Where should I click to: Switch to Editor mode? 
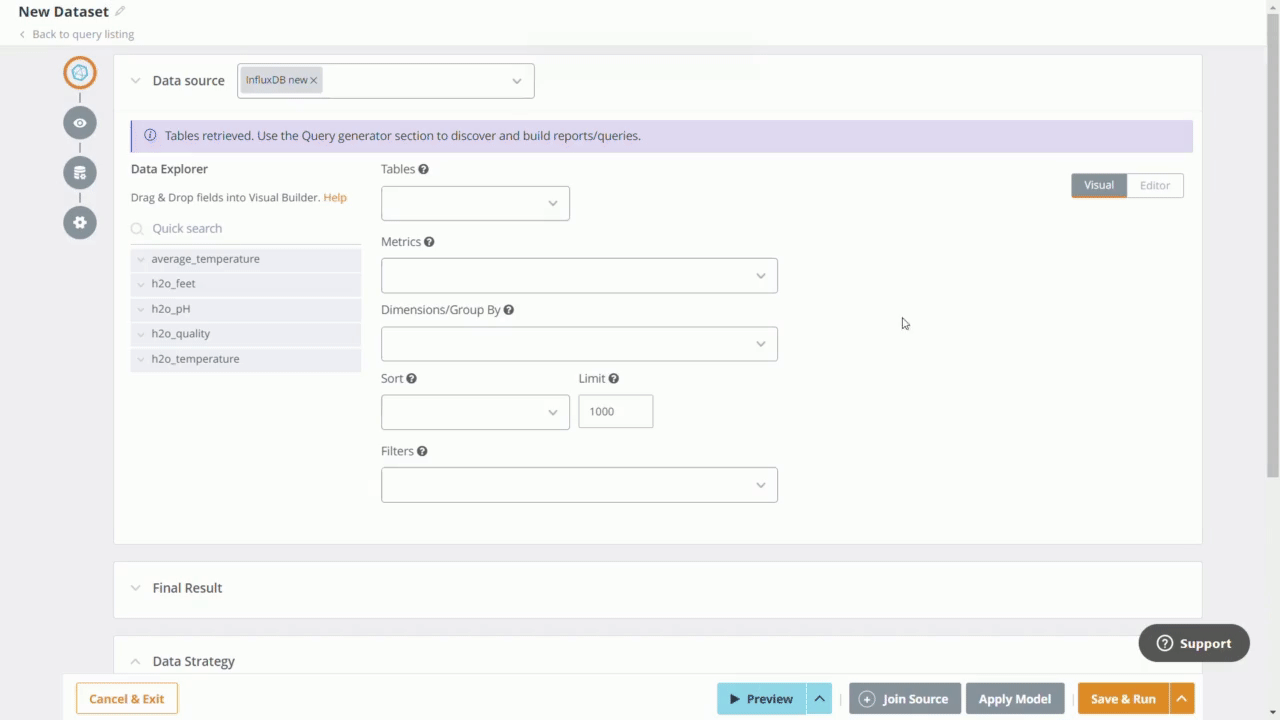click(x=1154, y=184)
